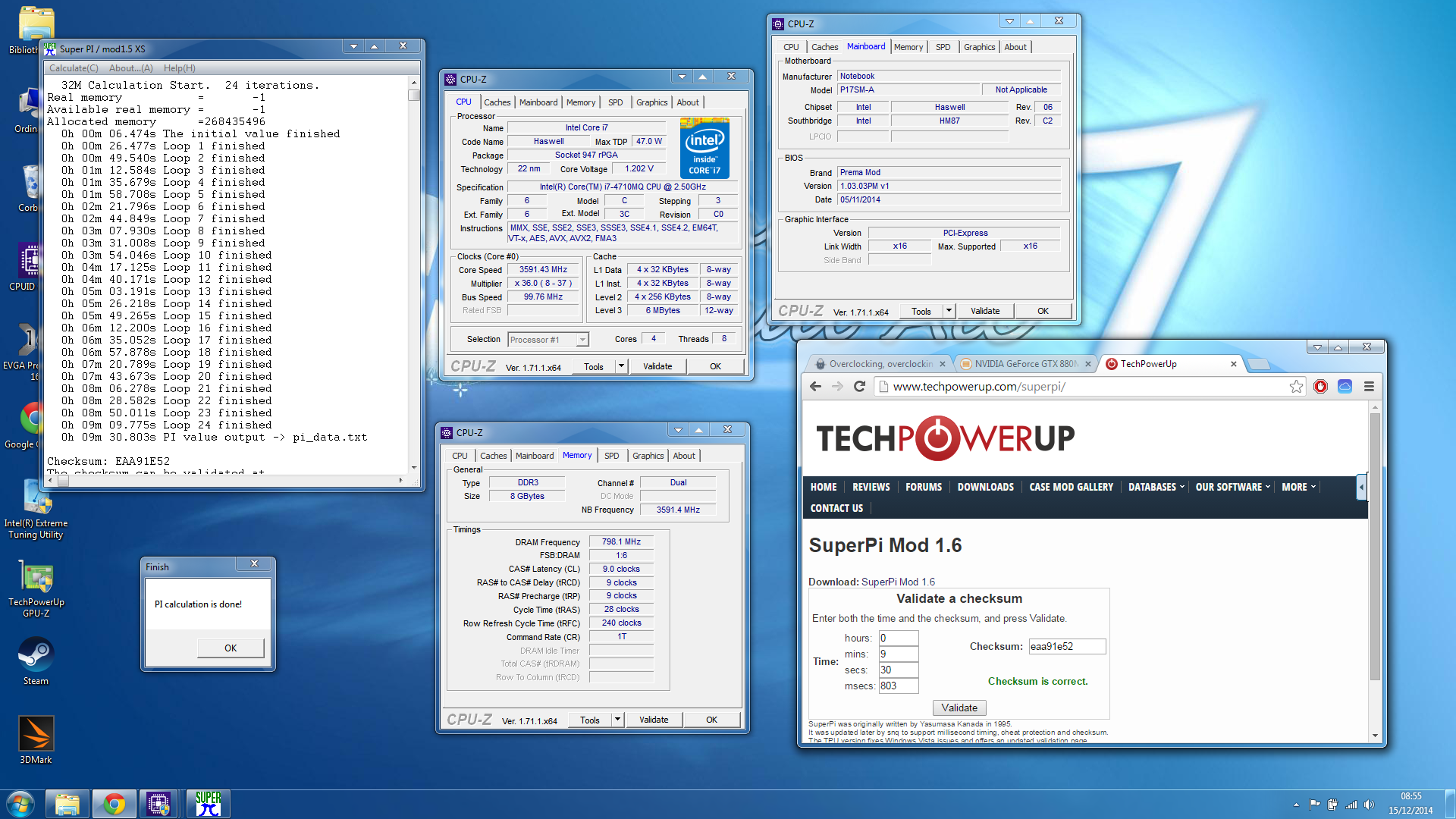Click Validate on the SuperPi checksum form
The image size is (1456, 819).
(959, 708)
